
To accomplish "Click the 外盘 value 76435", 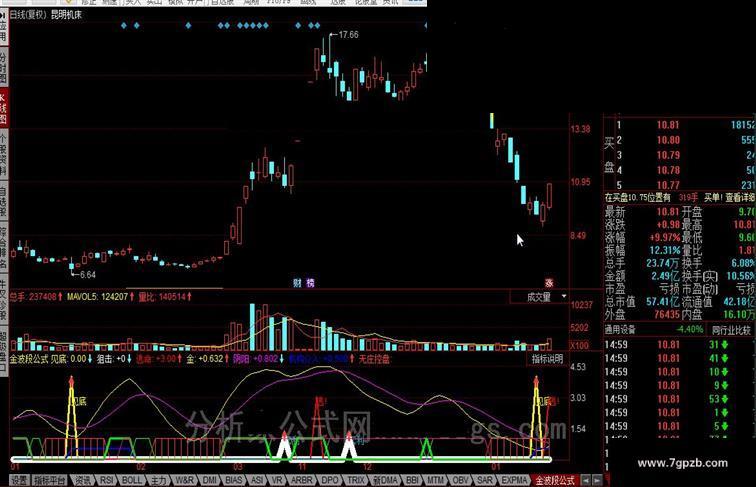I will coord(667,314).
